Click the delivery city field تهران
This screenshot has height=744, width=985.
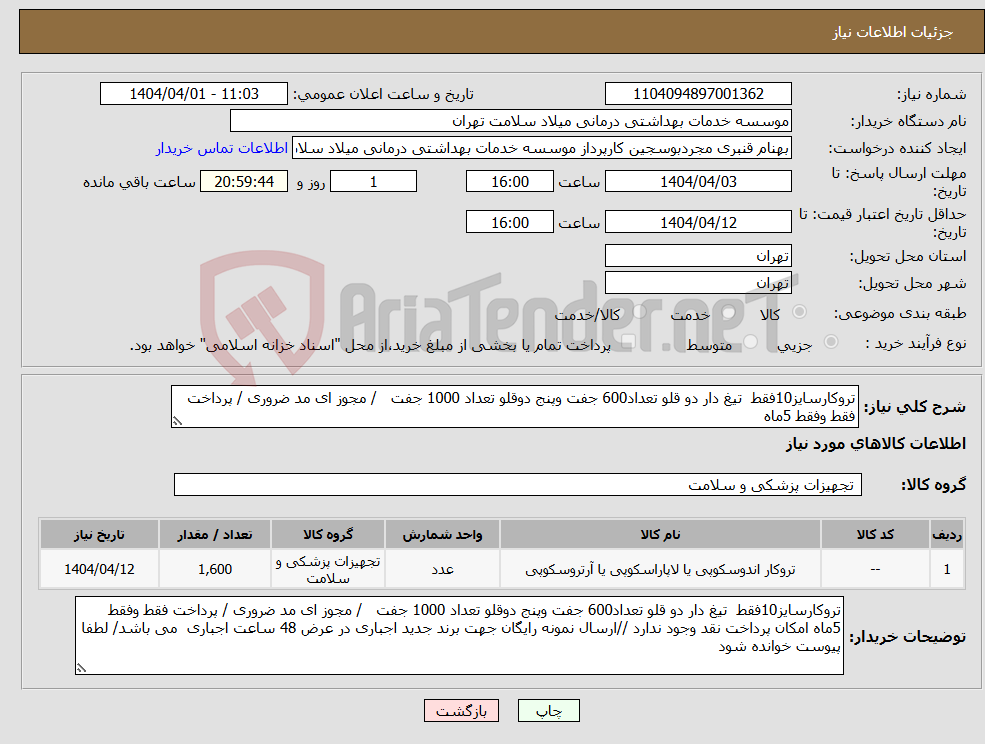(698, 283)
